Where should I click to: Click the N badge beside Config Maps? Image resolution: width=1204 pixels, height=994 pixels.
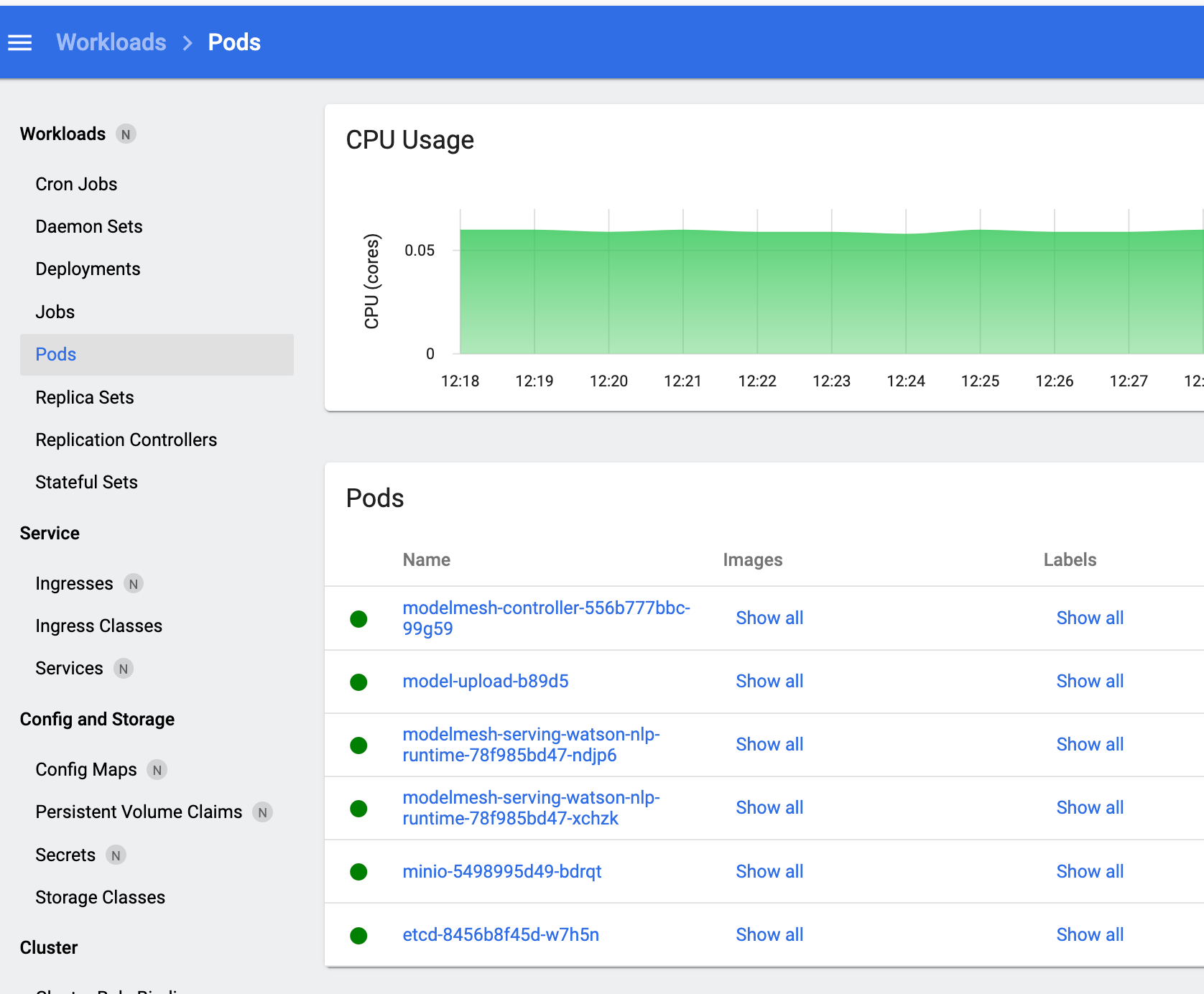(x=157, y=769)
